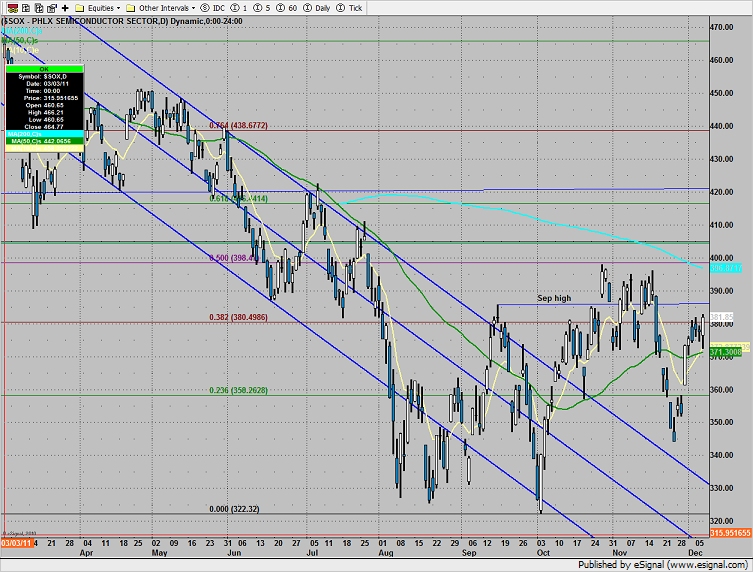Viewport: 753px width, 572px height.
Task: Click the third toolbar icon with stacked pages
Action: pyautogui.click(x=39, y=8)
